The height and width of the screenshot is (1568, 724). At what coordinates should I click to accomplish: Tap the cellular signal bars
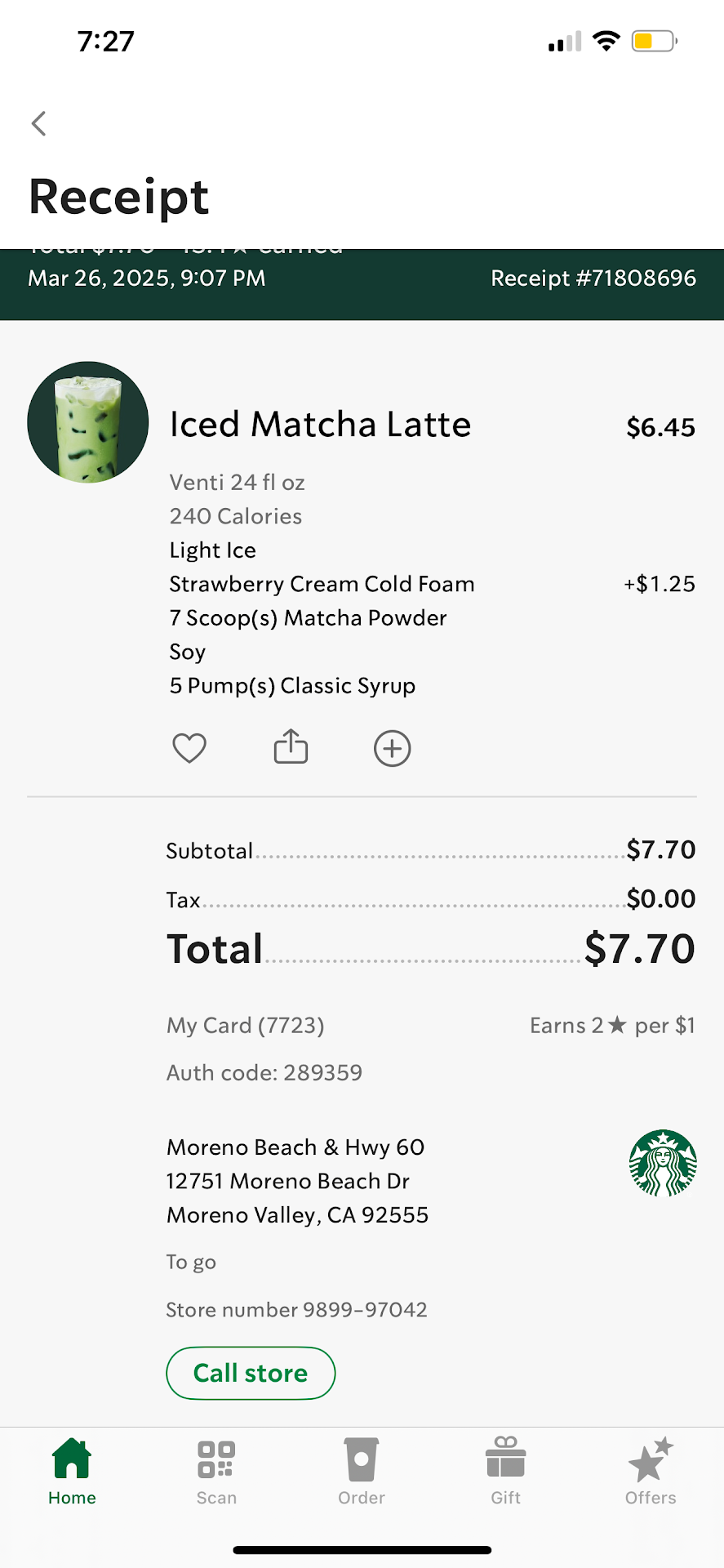tap(565, 42)
